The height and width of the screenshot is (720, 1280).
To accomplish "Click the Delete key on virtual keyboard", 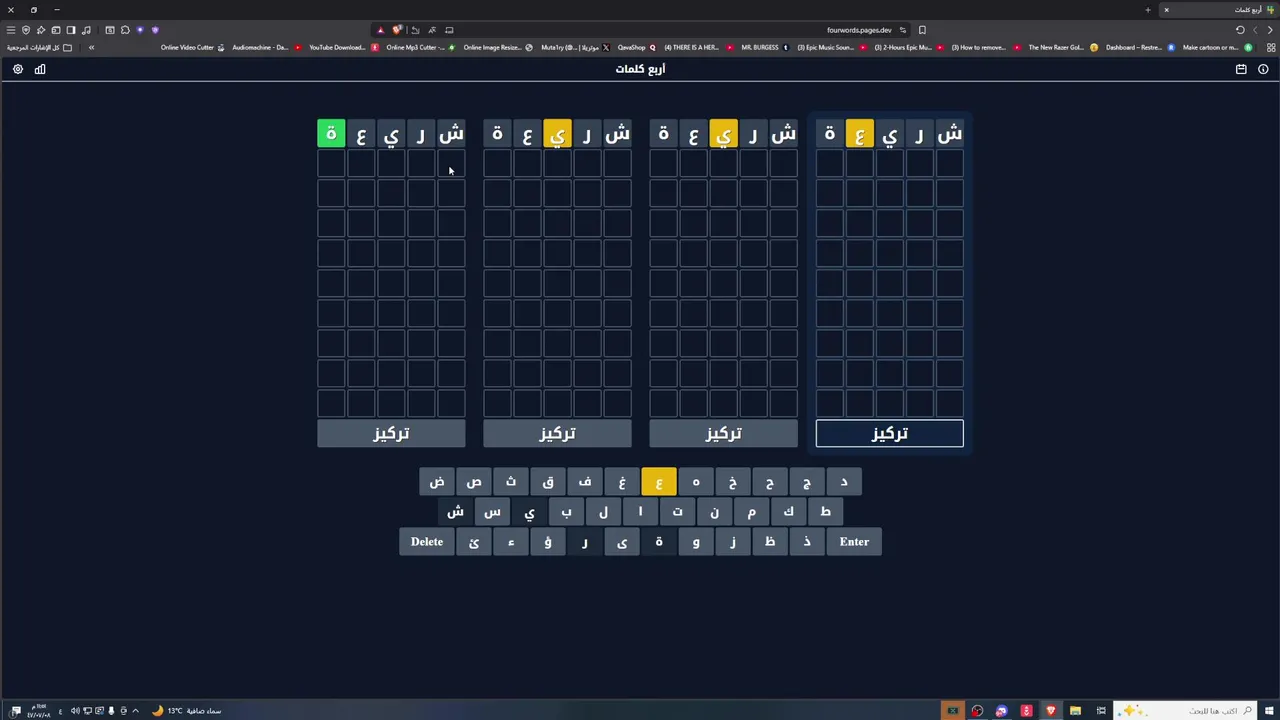I will [427, 542].
